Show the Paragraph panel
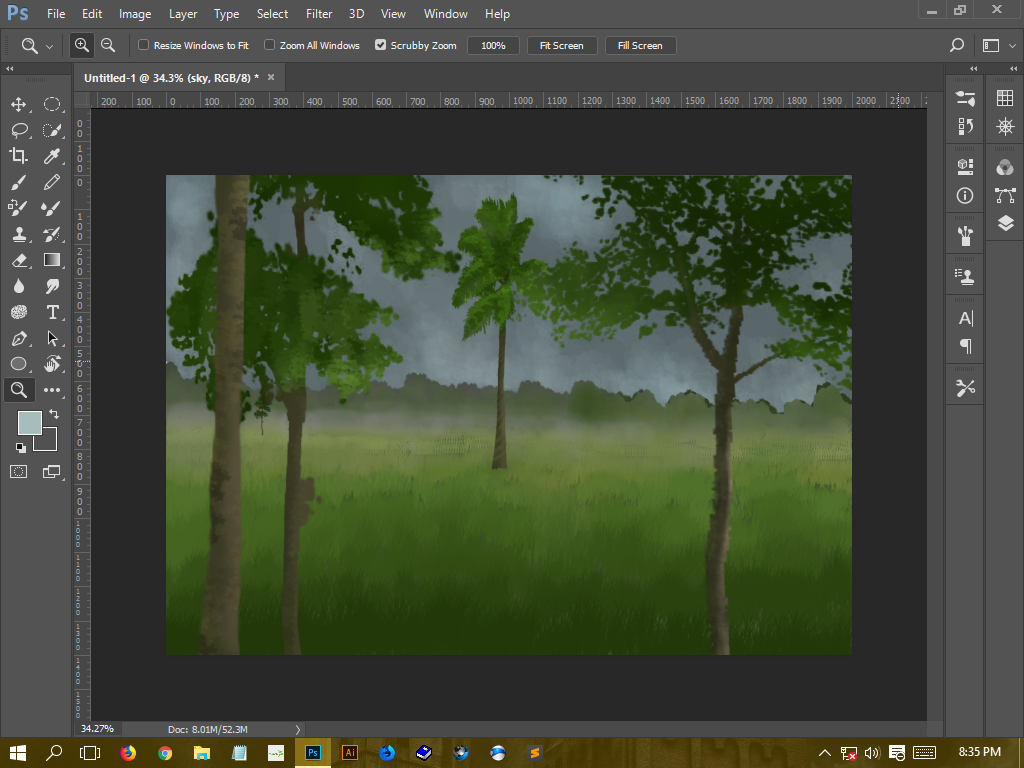This screenshot has width=1024, height=768. [x=965, y=345]
